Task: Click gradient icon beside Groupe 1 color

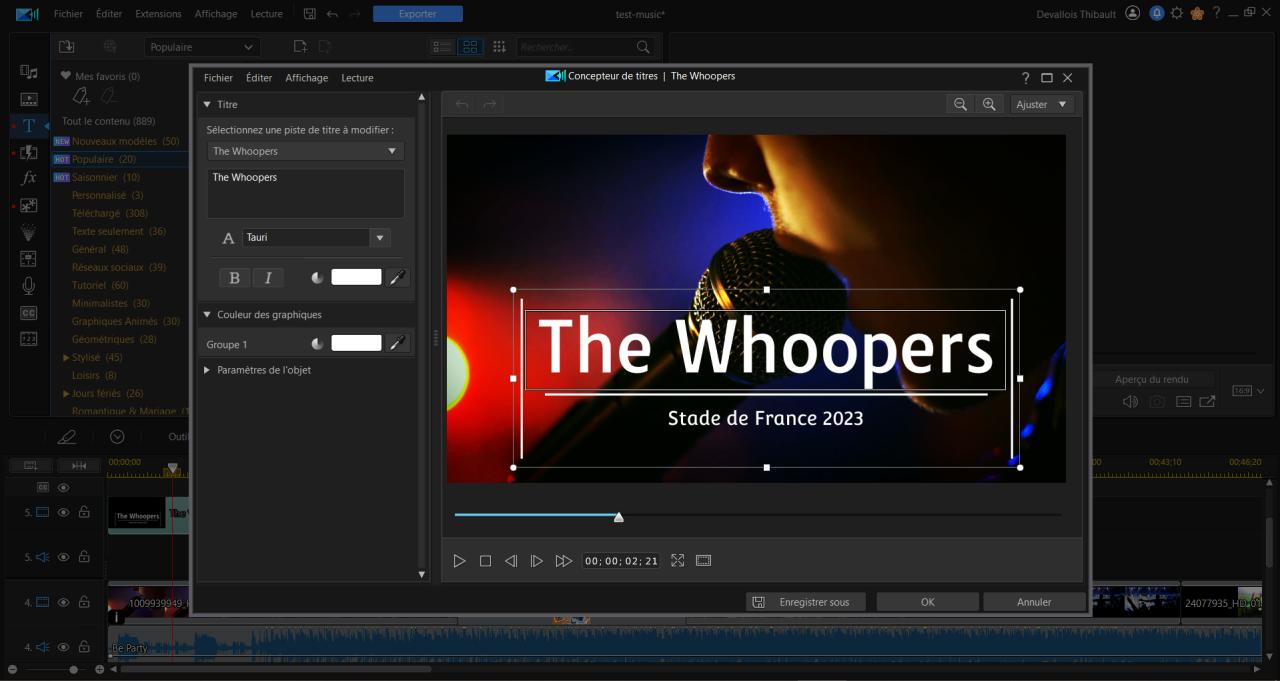Action: (x=318, y=343)
